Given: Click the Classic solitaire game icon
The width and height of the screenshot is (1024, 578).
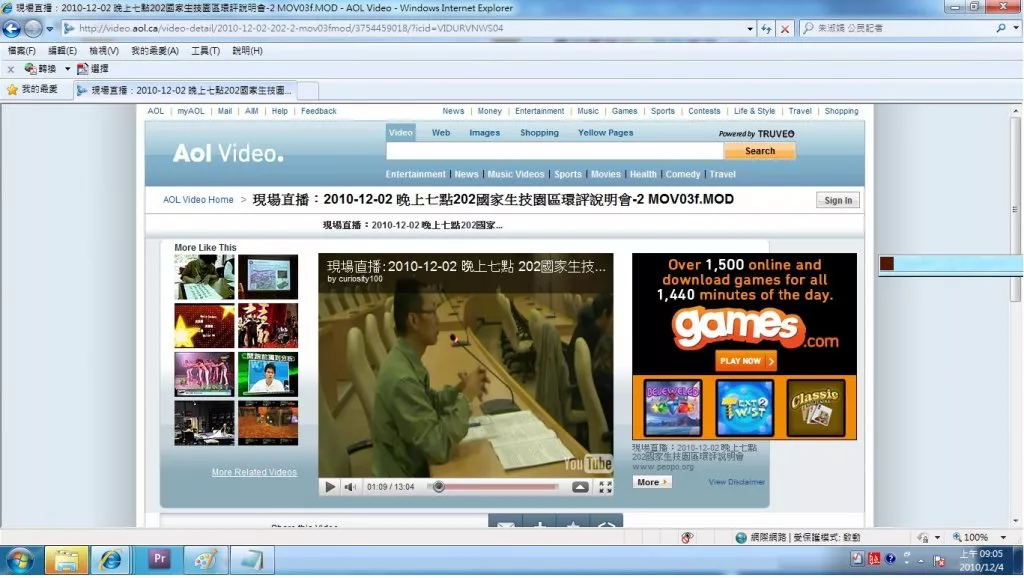Looking at the screenshot, I should click(816, 408).
